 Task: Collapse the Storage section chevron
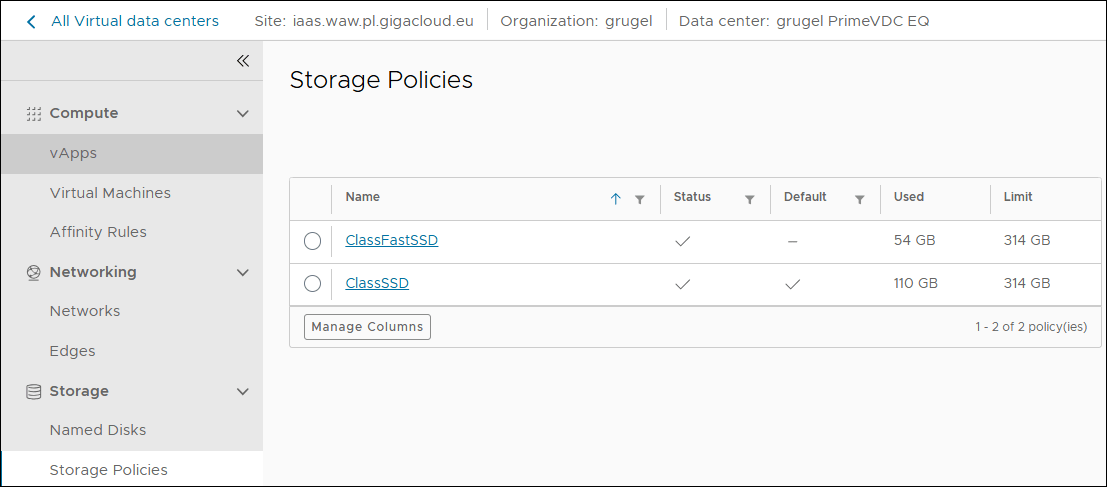242,391
